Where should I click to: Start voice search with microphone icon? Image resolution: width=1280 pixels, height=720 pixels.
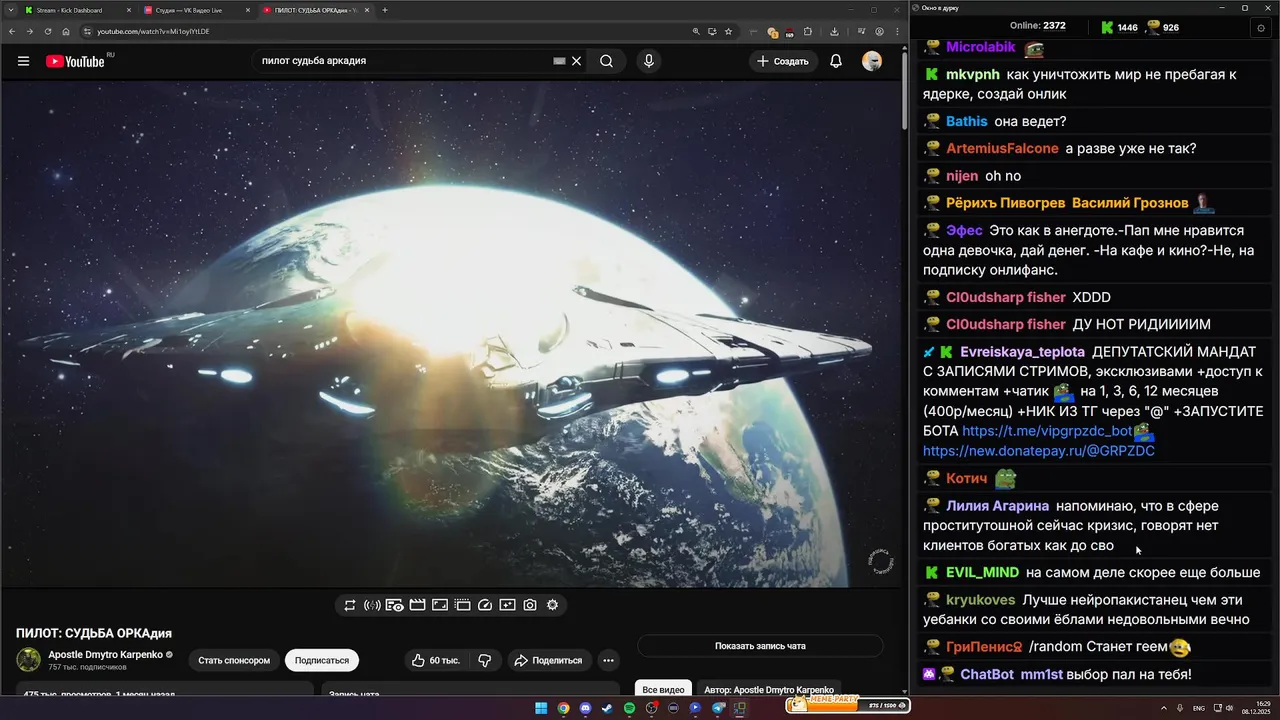pyautogui.click(x=649, y=61)
